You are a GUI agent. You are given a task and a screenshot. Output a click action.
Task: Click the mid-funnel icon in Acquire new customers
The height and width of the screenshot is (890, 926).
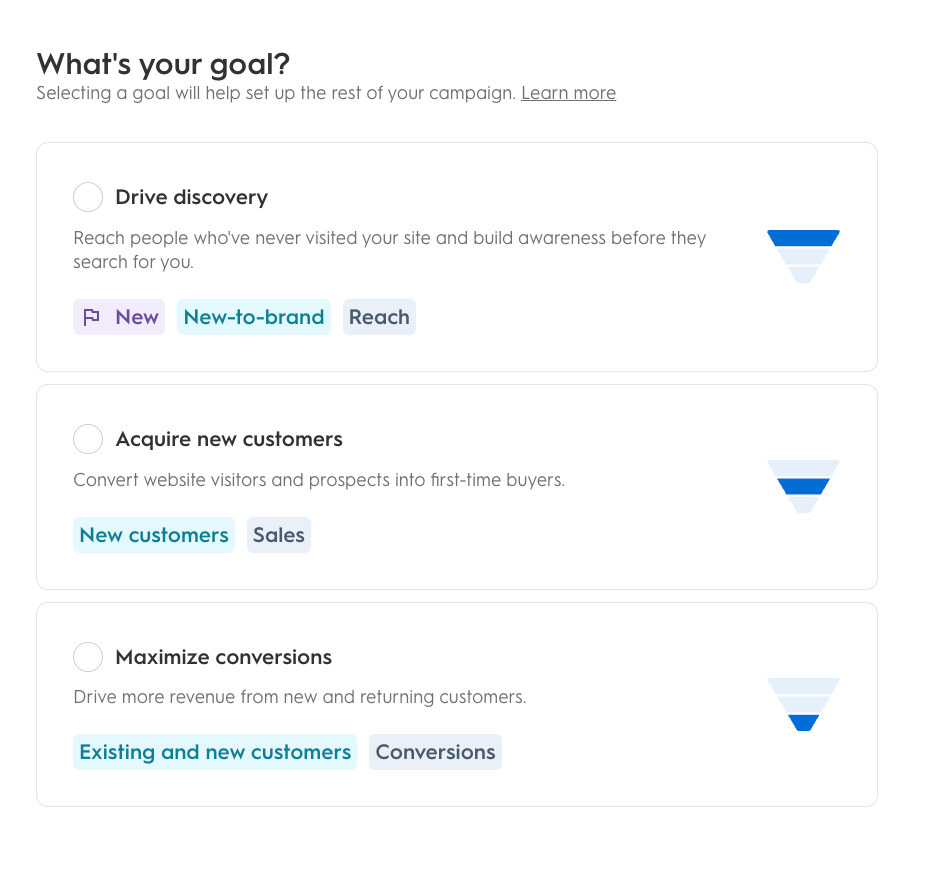tap(803, 487)
